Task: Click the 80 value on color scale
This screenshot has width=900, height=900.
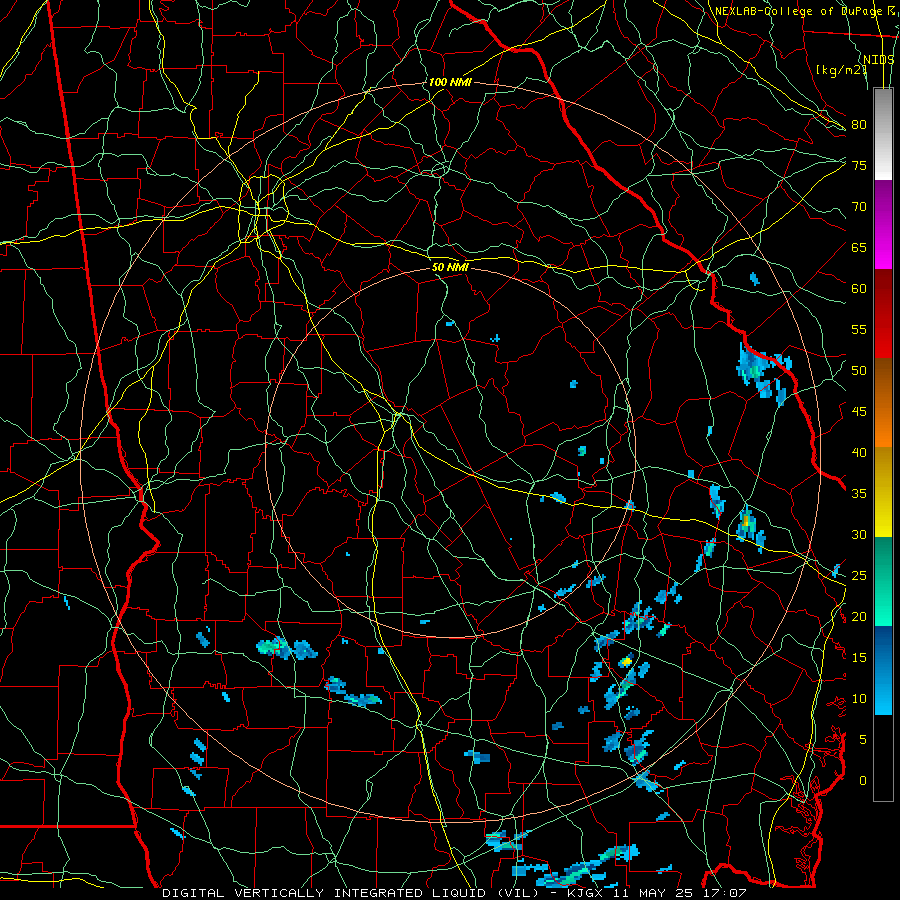Action: (x=859, y=125)
